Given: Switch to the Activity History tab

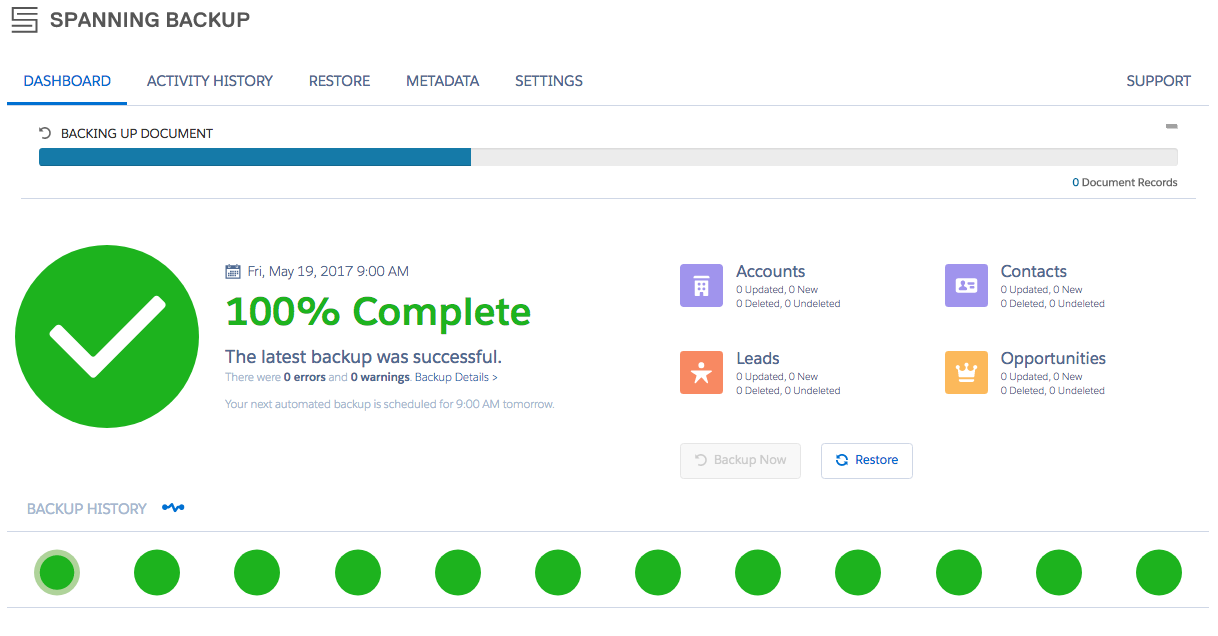Looking at the screenshot, I should tap(210, 81).
